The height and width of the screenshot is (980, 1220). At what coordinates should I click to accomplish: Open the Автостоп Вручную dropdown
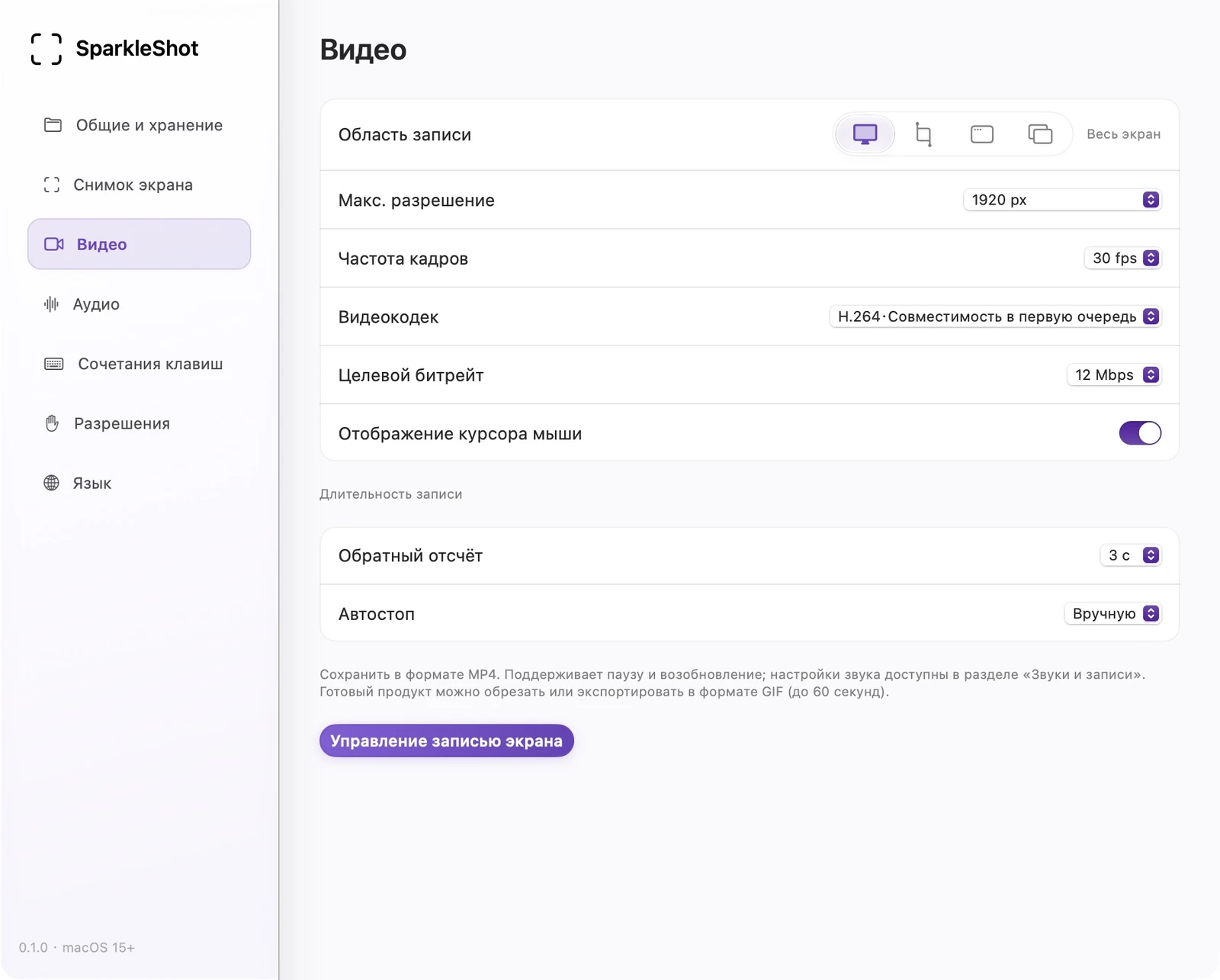point(1113,614)
